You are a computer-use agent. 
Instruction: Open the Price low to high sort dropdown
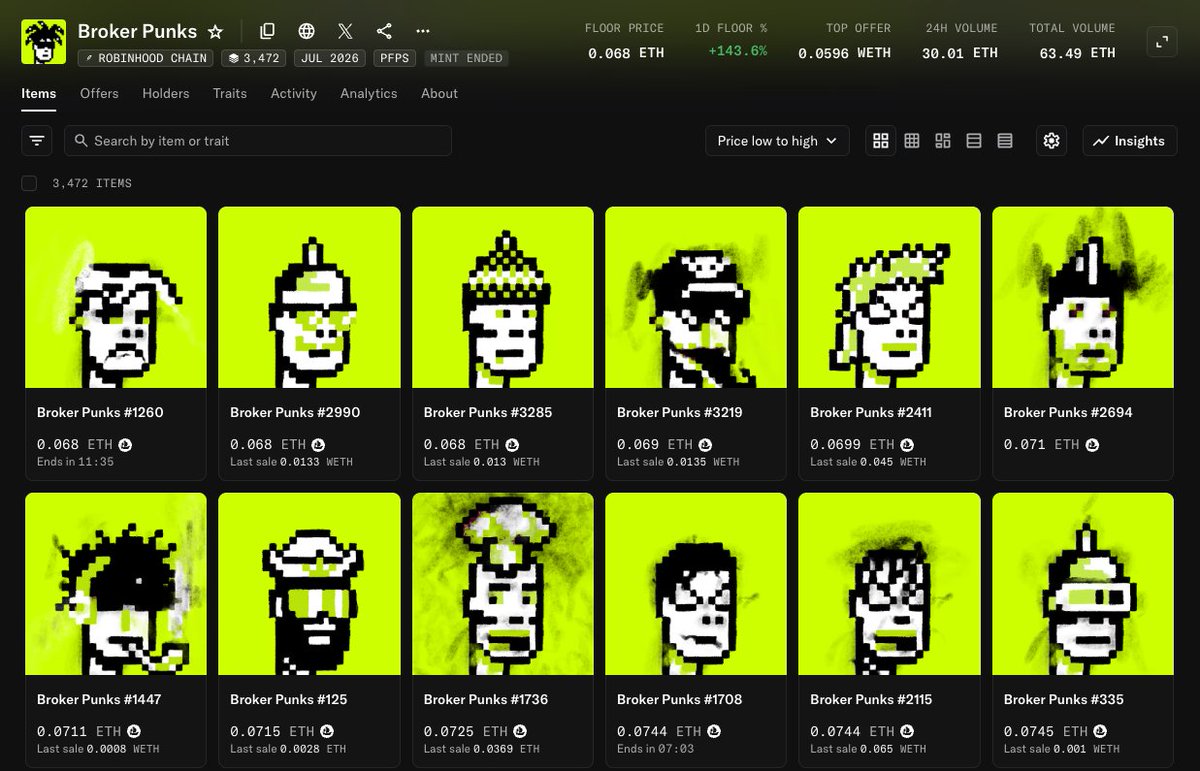[777, 141]
